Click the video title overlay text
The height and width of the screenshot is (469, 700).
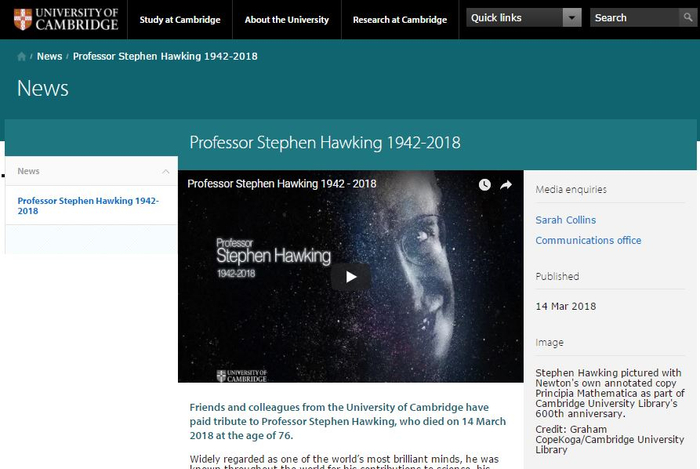pyautogui.click(x=282, y=184)
